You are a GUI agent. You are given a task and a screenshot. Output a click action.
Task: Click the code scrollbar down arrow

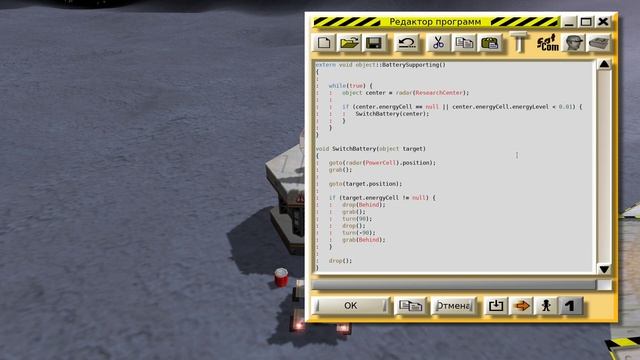(604, 269)
